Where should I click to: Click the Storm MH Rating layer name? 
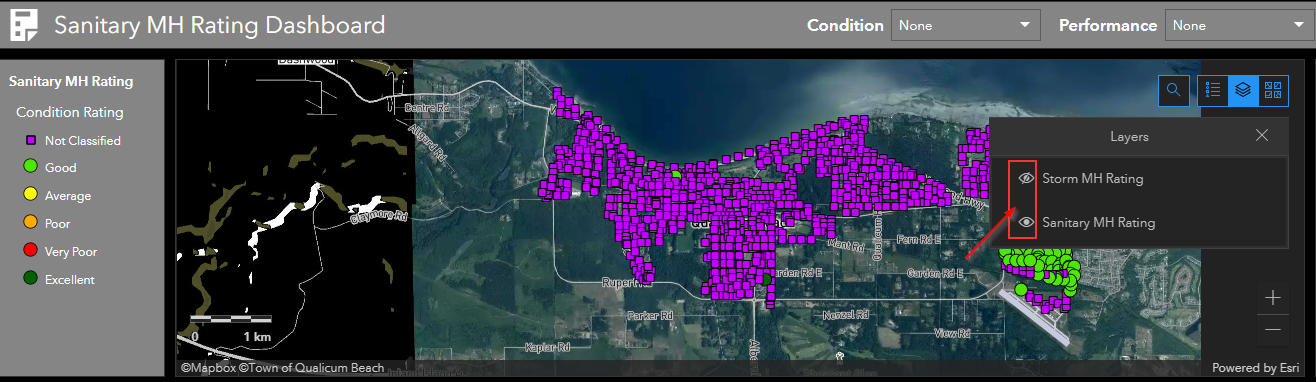click(x=1092, y=178)
